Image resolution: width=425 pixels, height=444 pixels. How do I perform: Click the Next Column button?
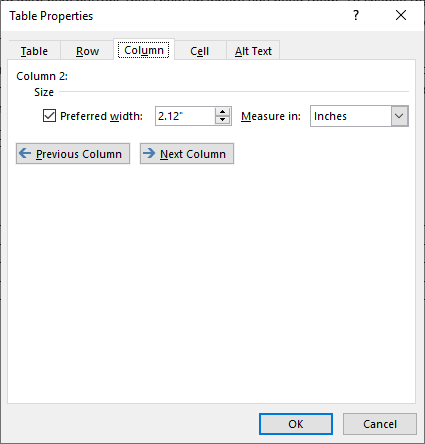tap(187, 154)
